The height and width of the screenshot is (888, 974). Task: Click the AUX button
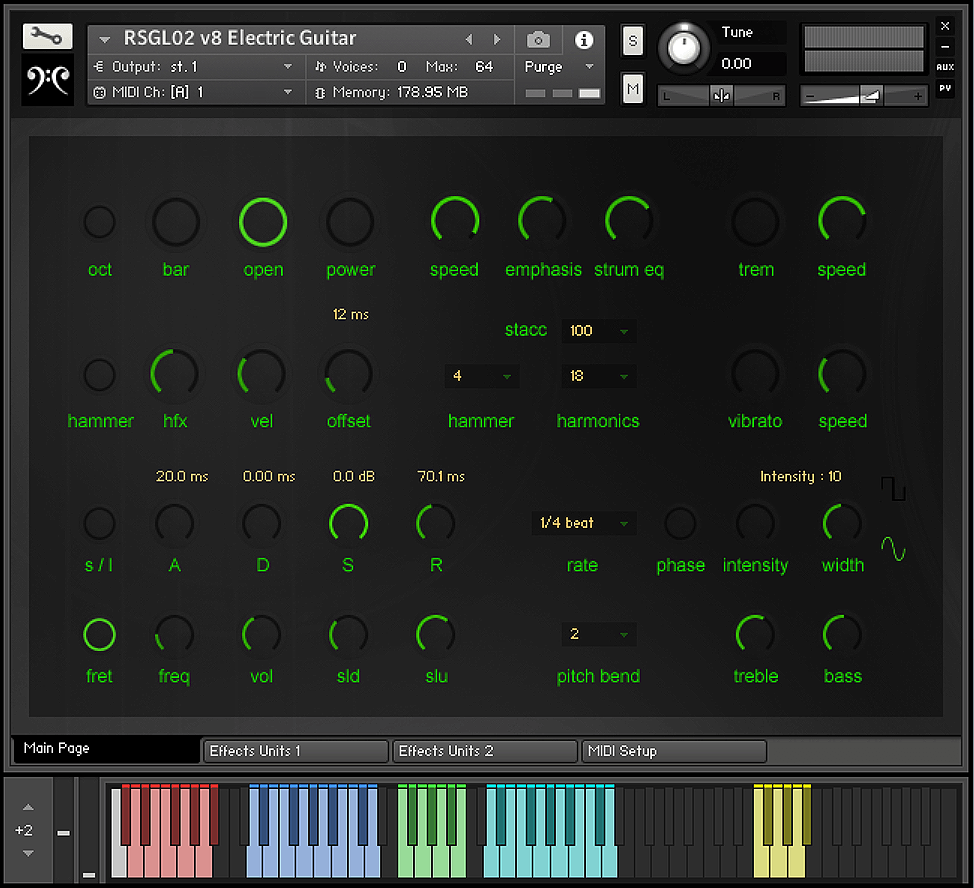click(945, 67)
